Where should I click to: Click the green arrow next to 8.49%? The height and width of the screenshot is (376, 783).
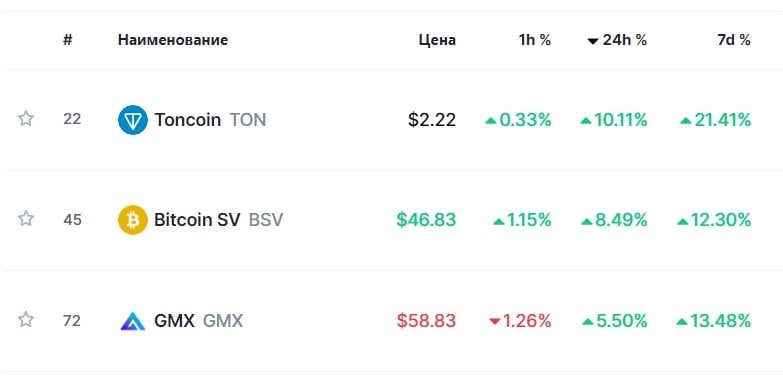point(586,221)
